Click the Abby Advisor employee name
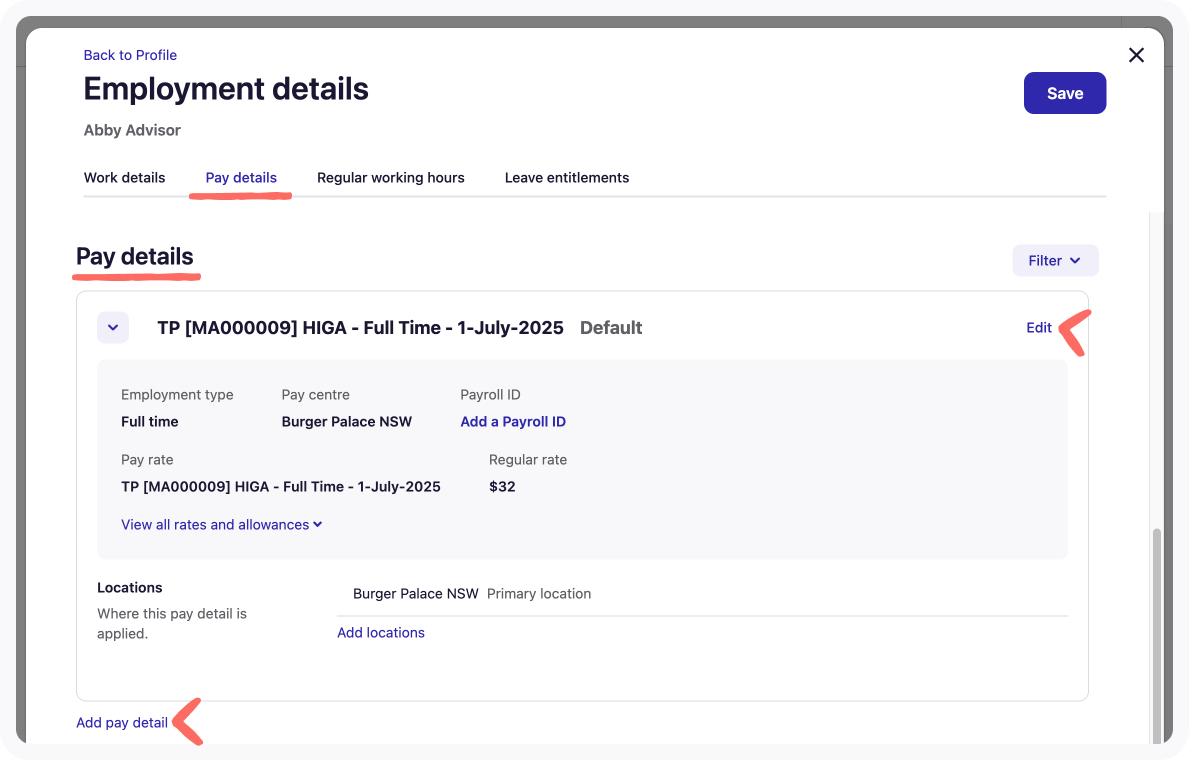 (132, 130)
